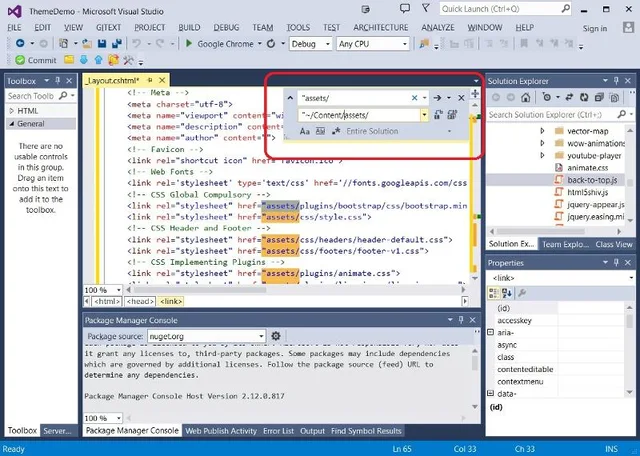Image resolution: width=640 pixels, height=456 pixels.
Task: Click the Navigate Backward arrow icon
Action: pos(20,43)
